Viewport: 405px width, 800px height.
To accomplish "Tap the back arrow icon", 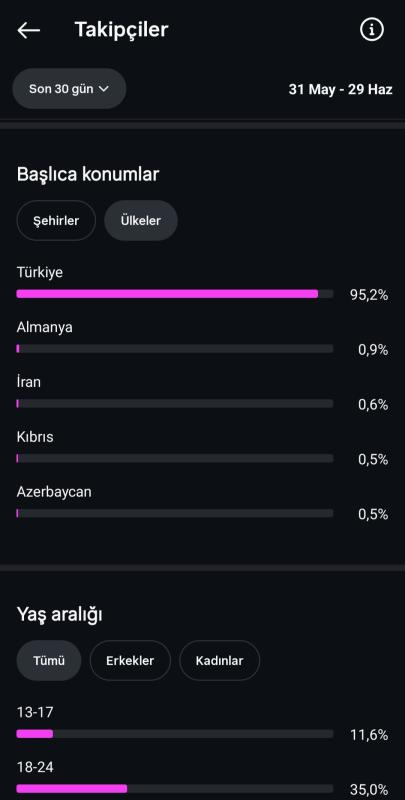I will [x=29, y=30].
